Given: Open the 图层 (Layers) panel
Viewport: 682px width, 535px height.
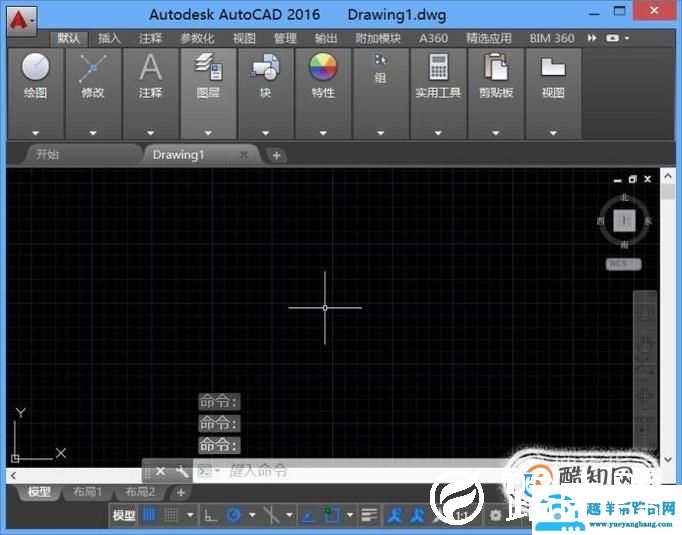Looking at the screenshot, I should pyautogui.click(x=208, y=93).
